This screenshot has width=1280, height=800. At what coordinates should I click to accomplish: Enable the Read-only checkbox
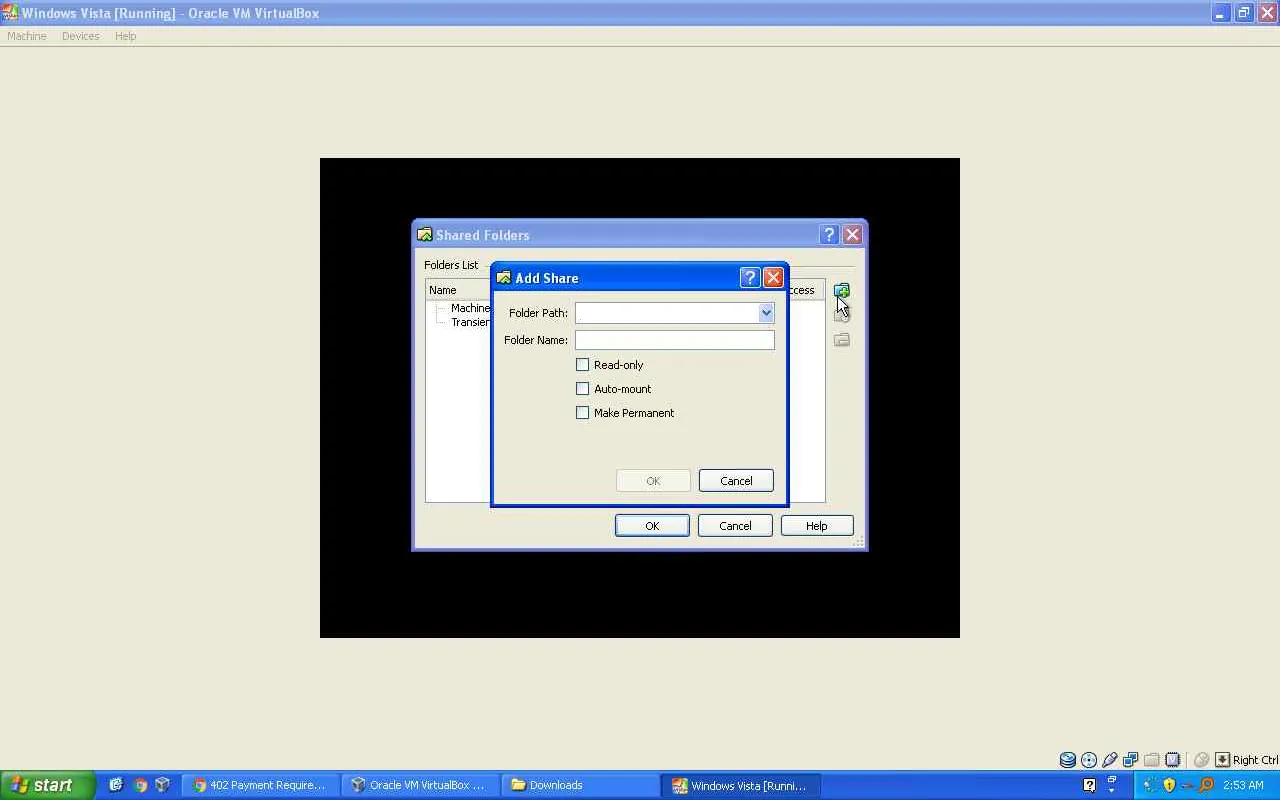coord(583,365)
